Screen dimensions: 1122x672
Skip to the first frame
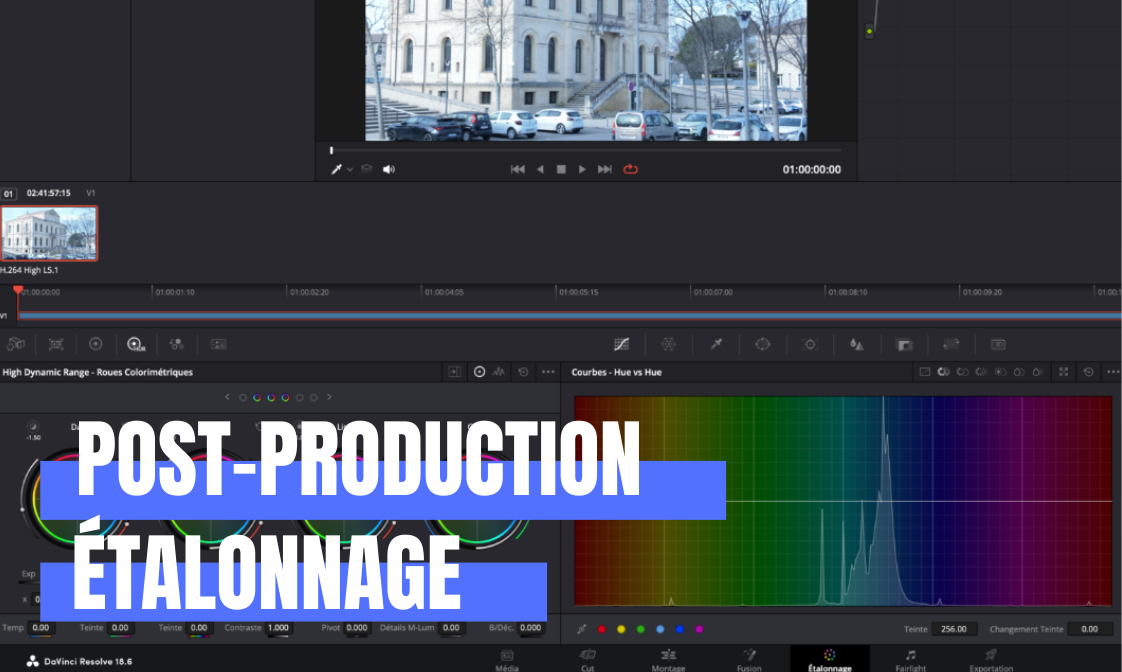[x=517, y=170]
